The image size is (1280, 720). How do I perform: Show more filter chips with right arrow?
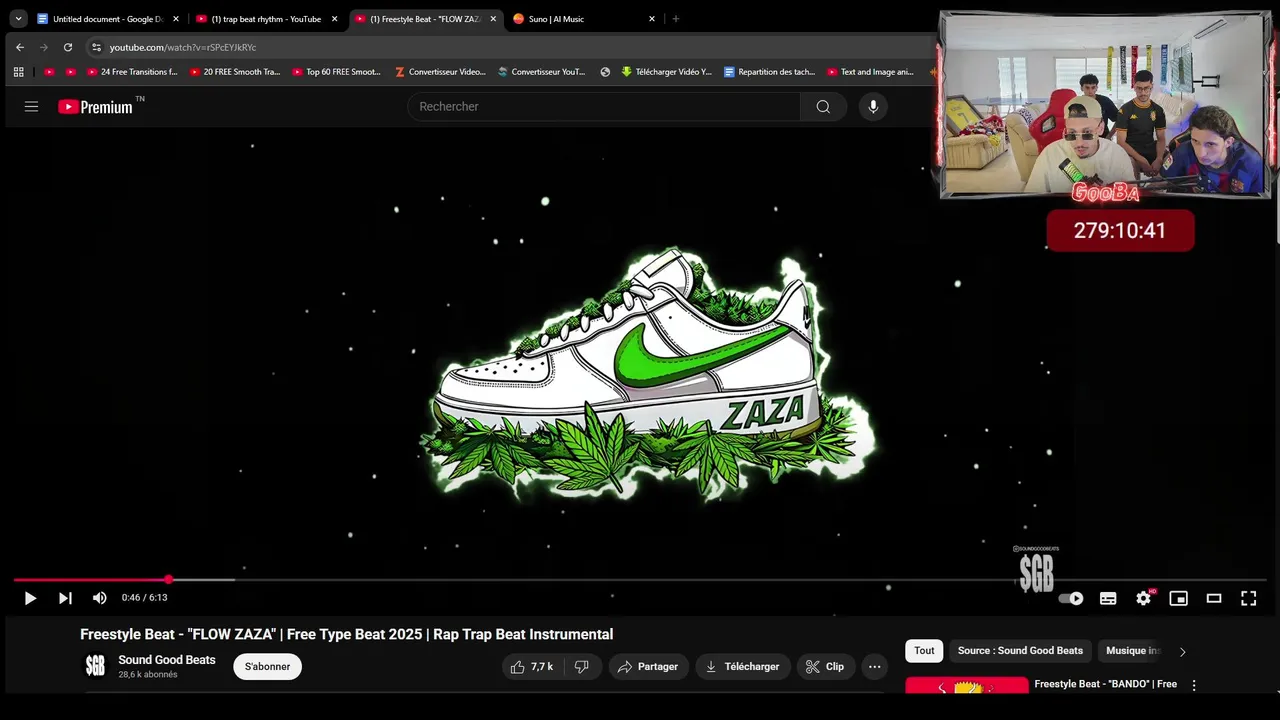point(1182,651)
